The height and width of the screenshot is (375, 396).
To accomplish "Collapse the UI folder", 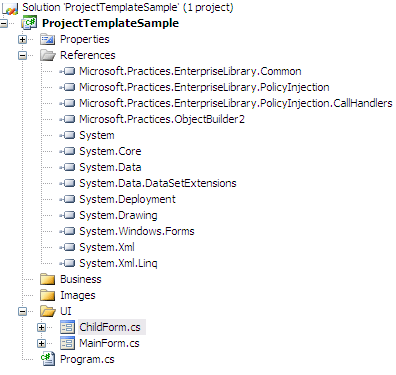I will [x=22, y=311].
